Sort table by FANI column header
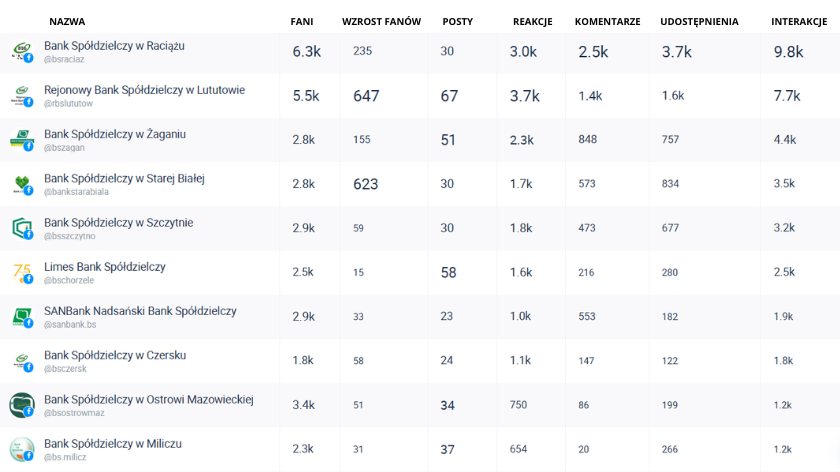Image resolution: width=840 pixels, height=472 pixels. [x=302, y=21]
